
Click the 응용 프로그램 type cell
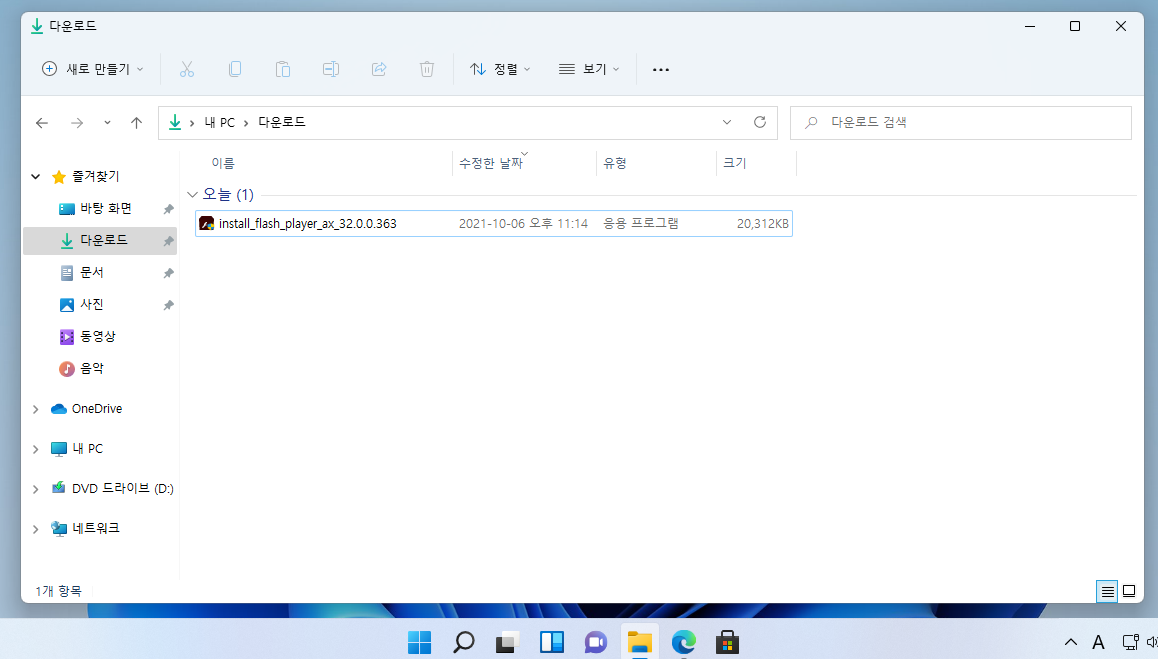point(640,223)
